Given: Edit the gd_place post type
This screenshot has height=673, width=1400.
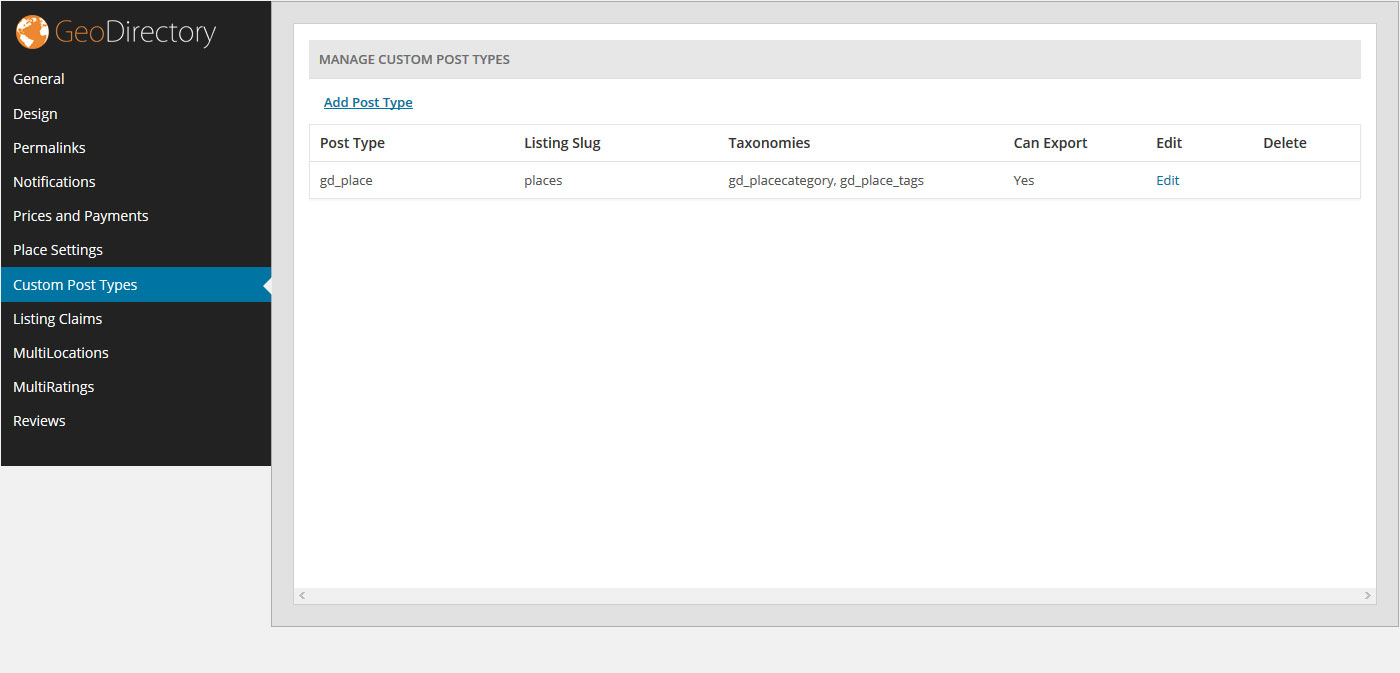Looking at the screenshot, I should (1167, 181).
